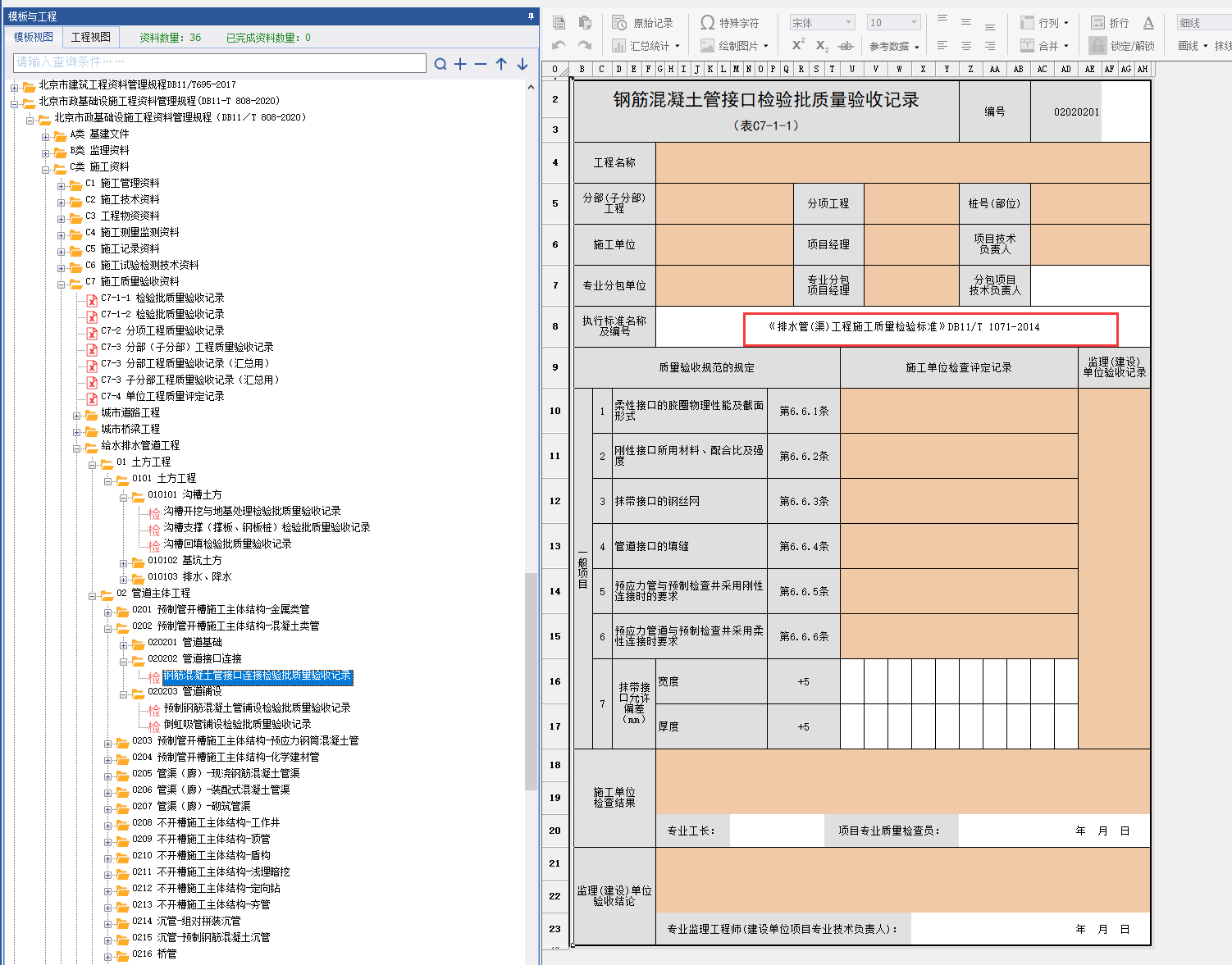Viewport: 1232px width, 965px height.
Task: Align text left
Action: click(942, 46)
